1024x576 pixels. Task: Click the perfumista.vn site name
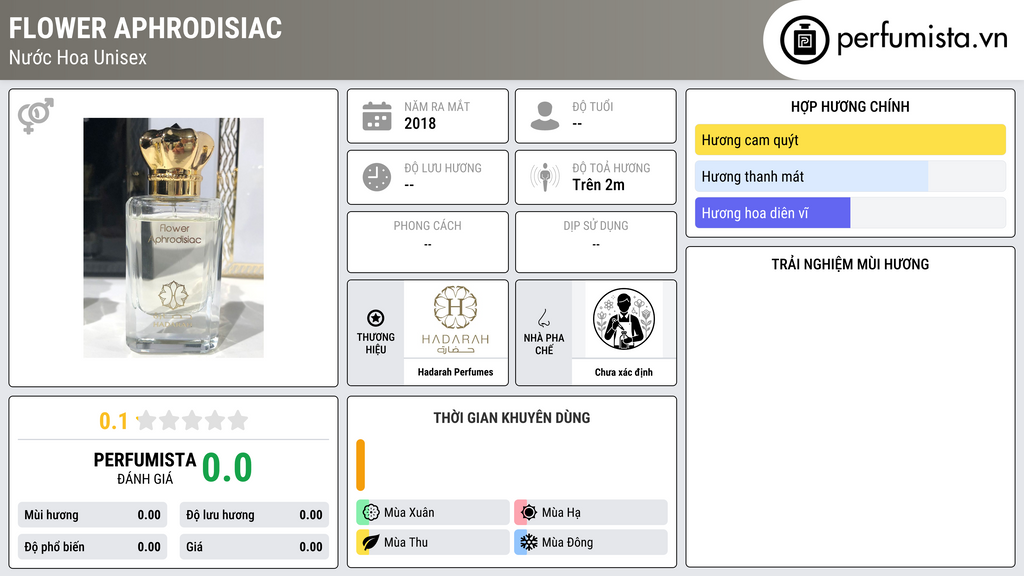(922, 39)
